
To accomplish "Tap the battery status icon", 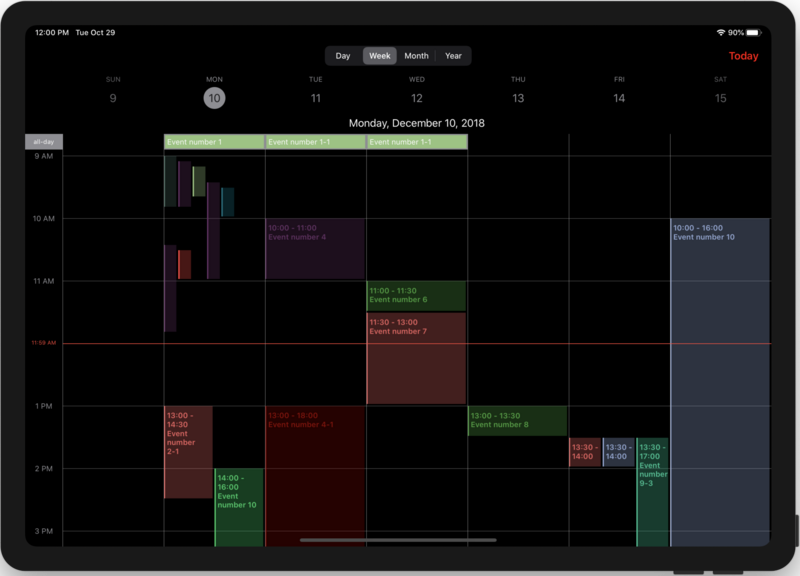I will point(754,33).
